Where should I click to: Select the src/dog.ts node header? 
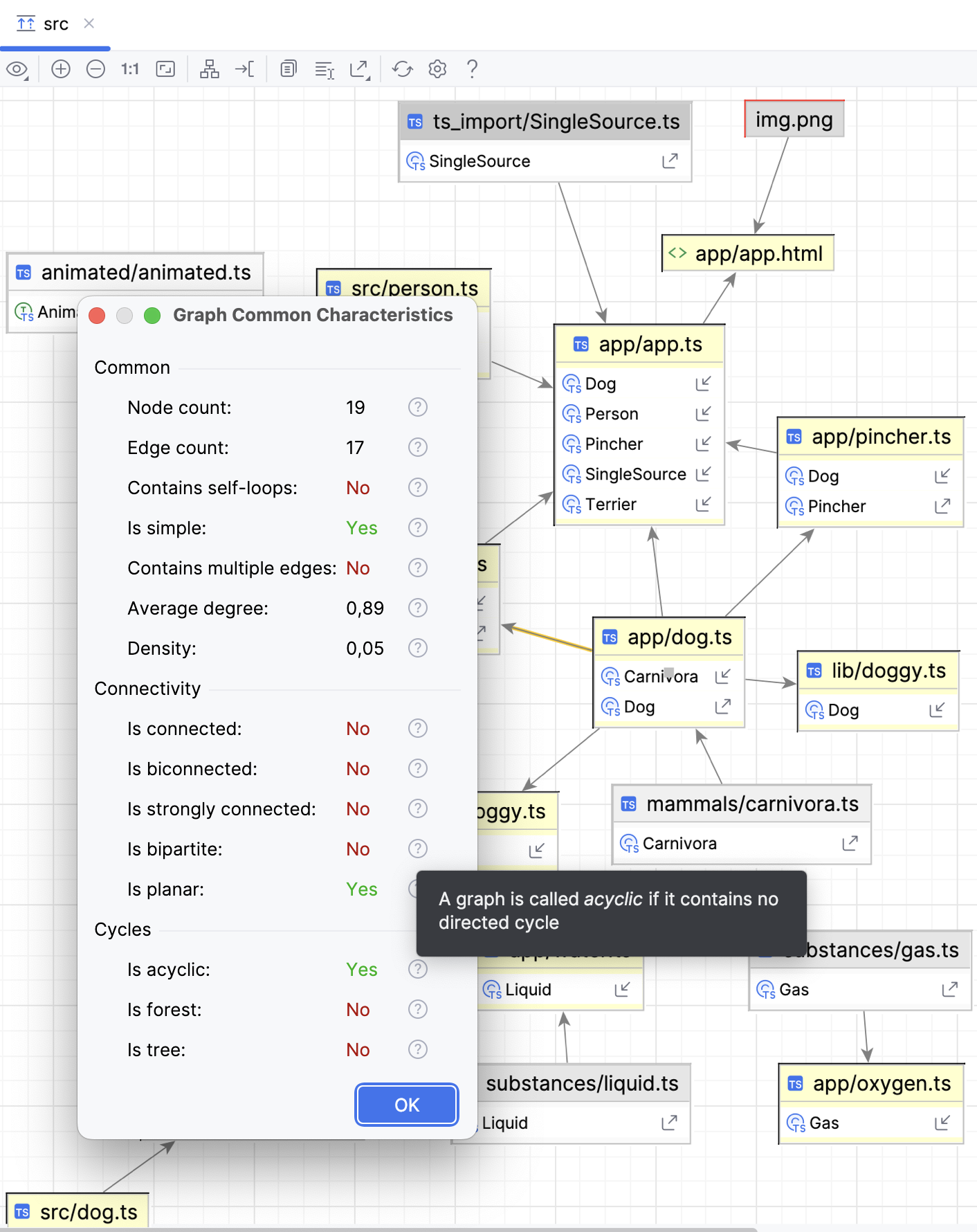pos(77,1212)
